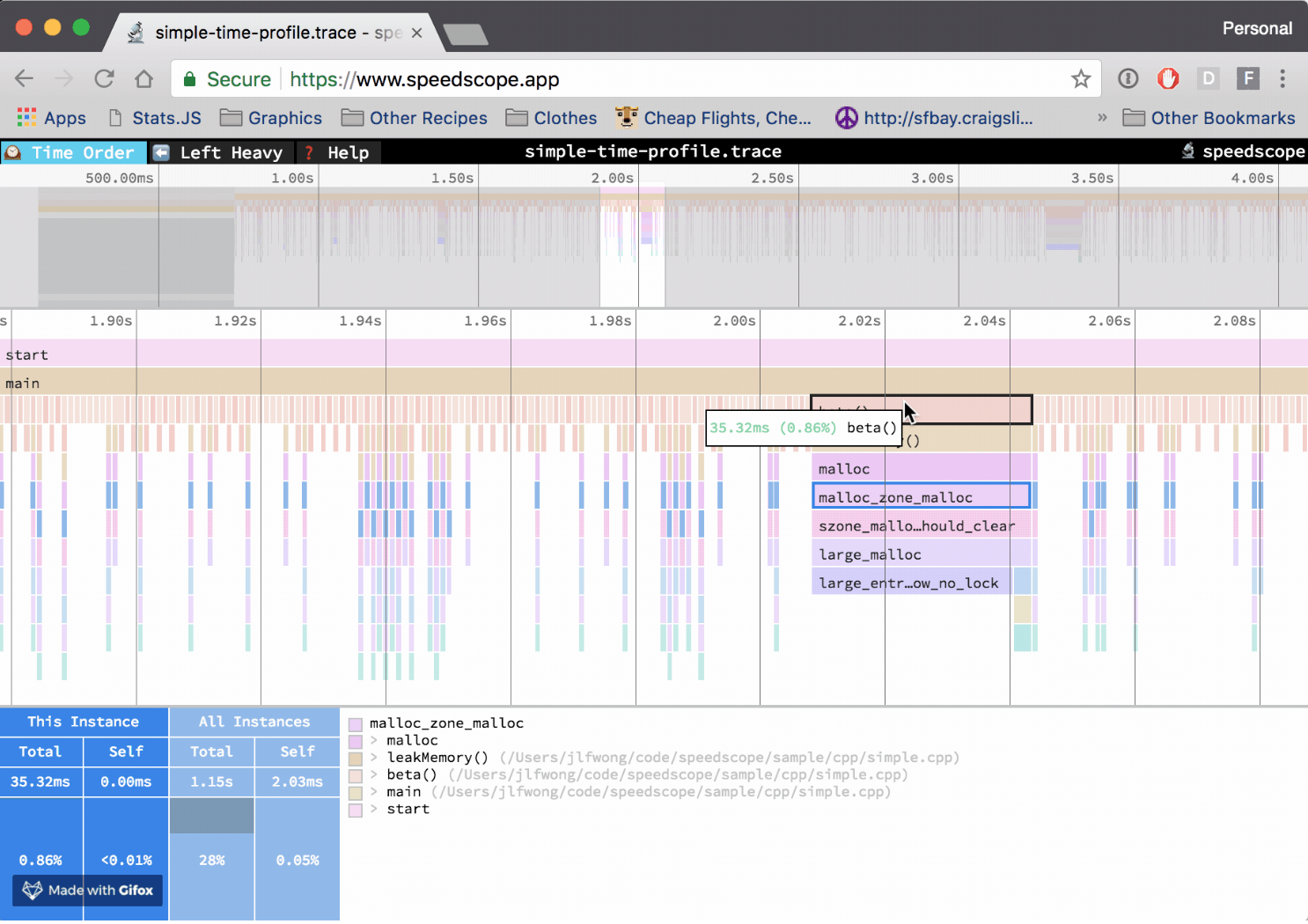The image size is (1308, 924).
Task: Select the highlighted malloc_zone_malloc frame
Action: (x=921, y=495)
